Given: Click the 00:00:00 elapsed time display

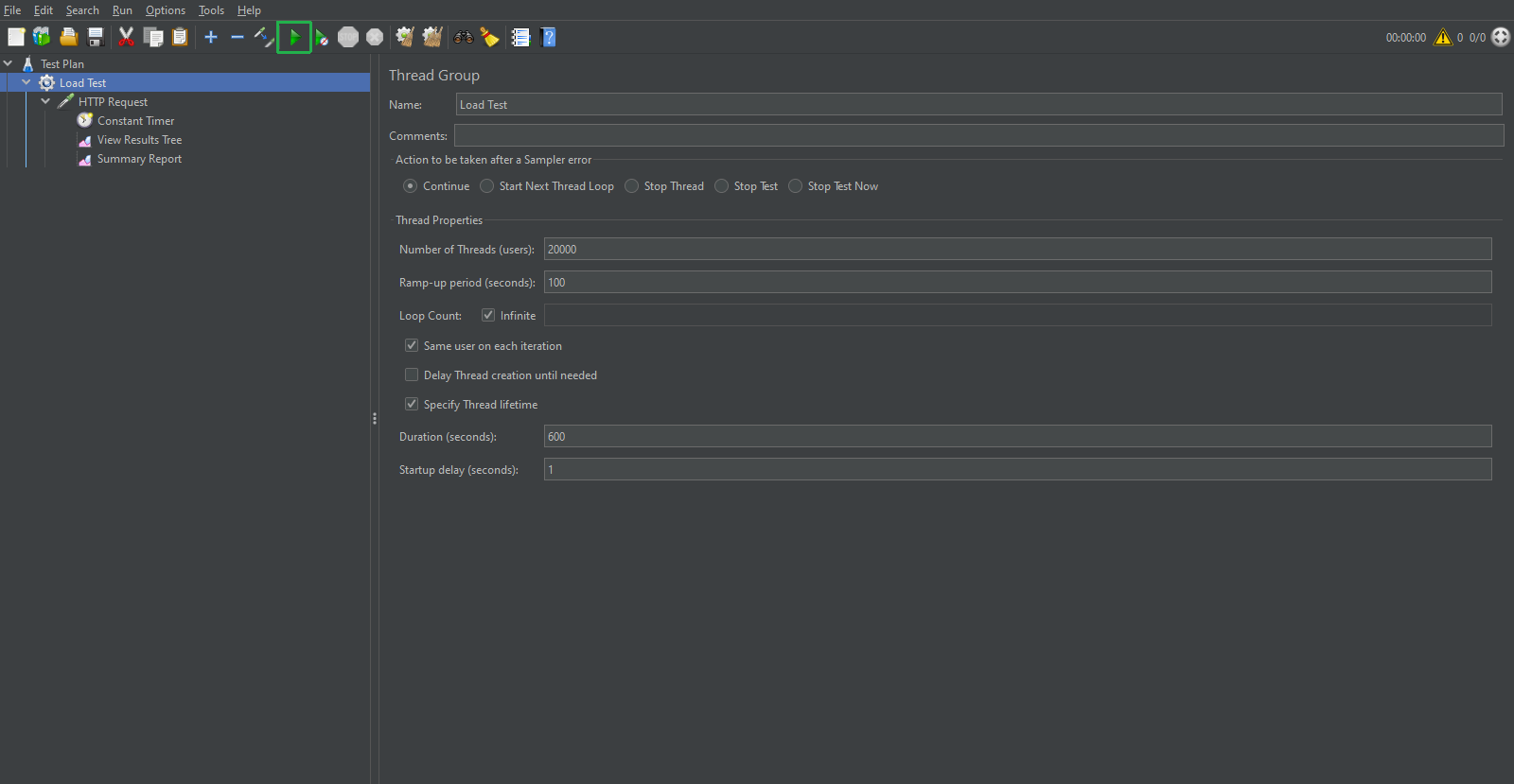Looking at the screenshot, I should [x=1405, y=38].
